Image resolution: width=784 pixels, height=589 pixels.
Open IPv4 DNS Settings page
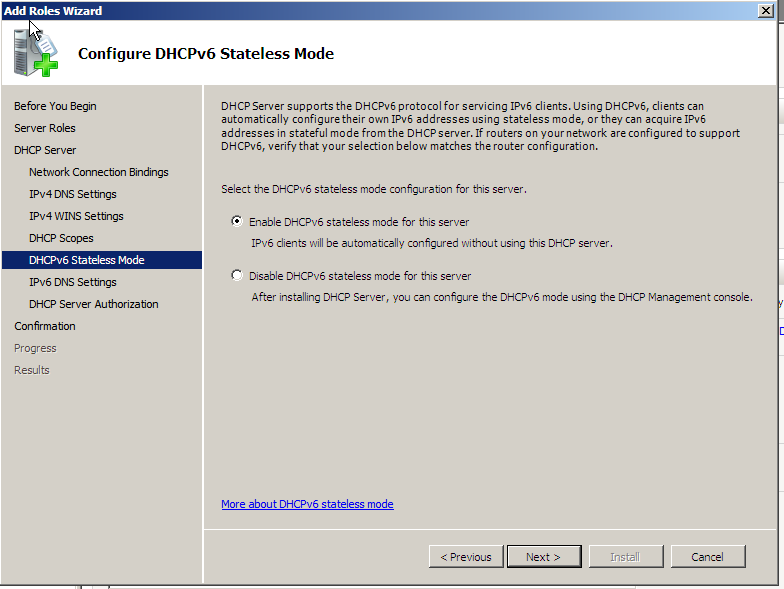click(72, 194)
